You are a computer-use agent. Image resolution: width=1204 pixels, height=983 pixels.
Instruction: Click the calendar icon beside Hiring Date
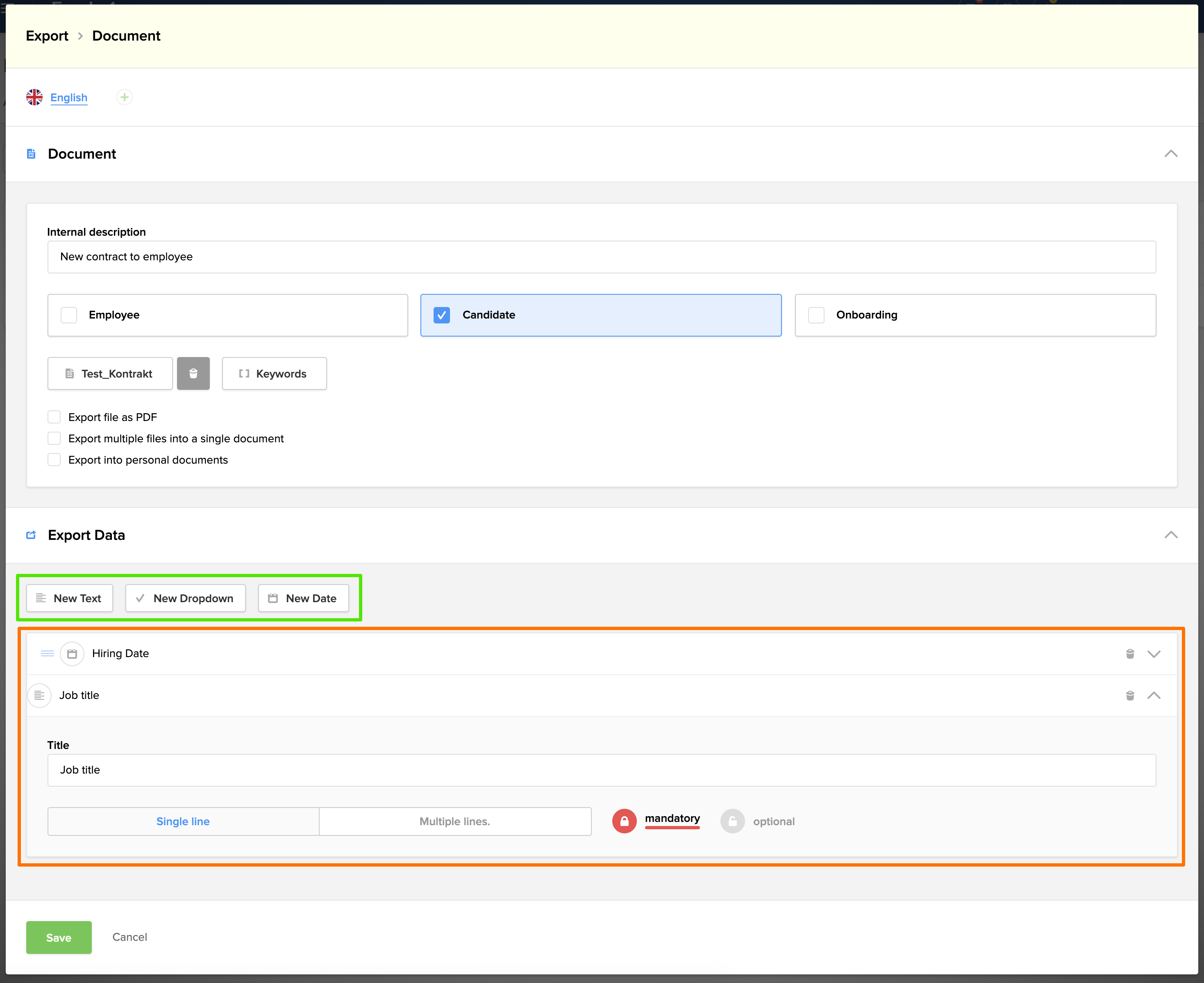pos(72,654)
